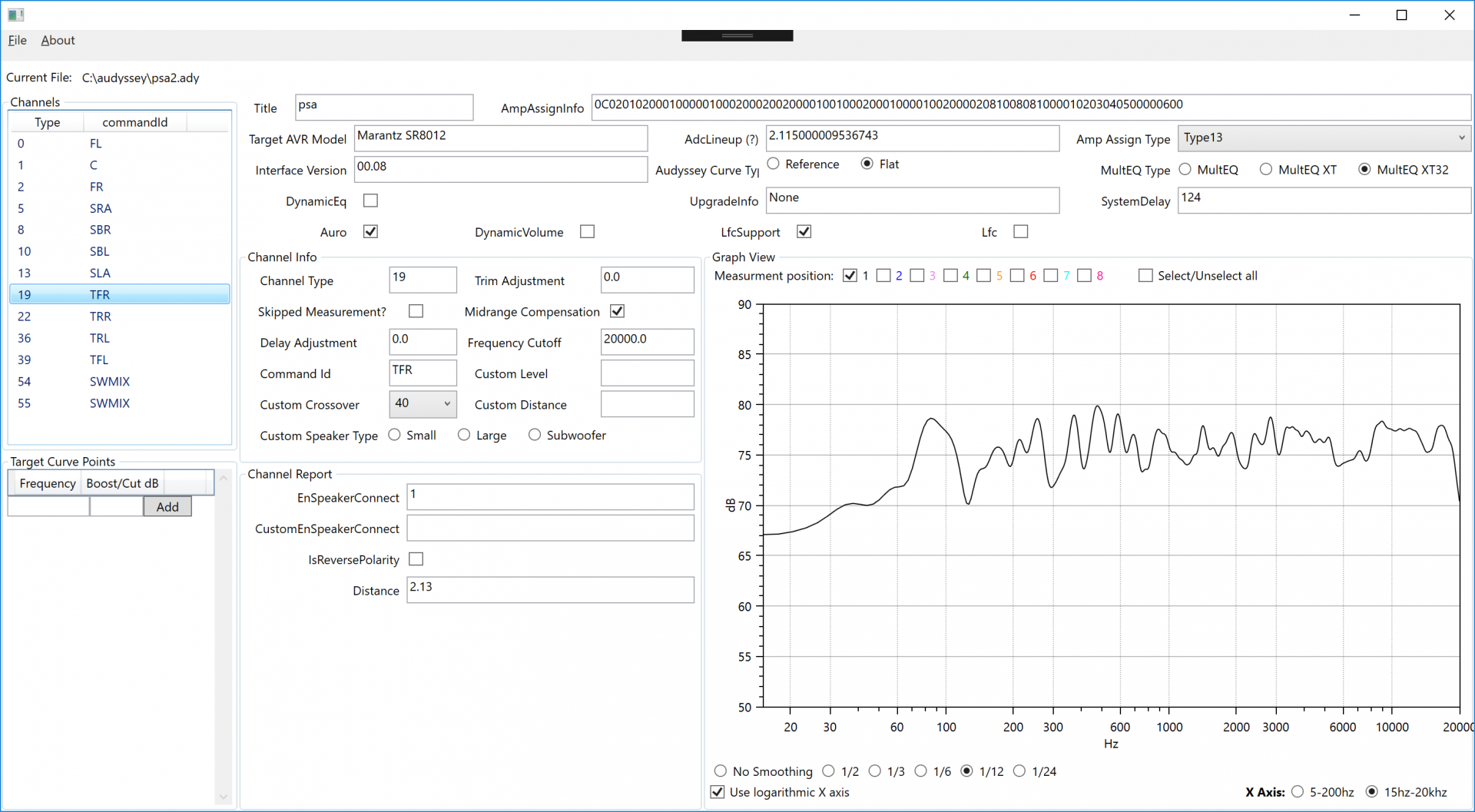Open the About menu

coord(58,41)
